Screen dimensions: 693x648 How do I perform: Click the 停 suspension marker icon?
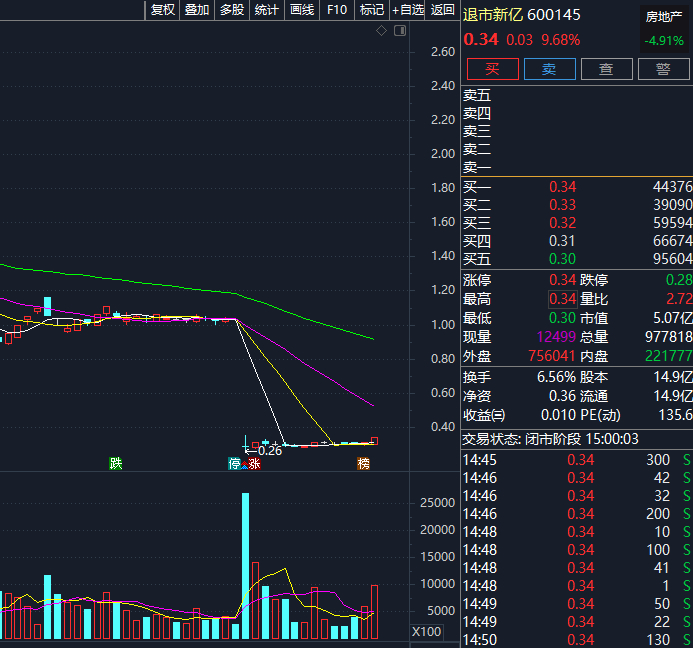pyautogui.click(x=234, y=464)
